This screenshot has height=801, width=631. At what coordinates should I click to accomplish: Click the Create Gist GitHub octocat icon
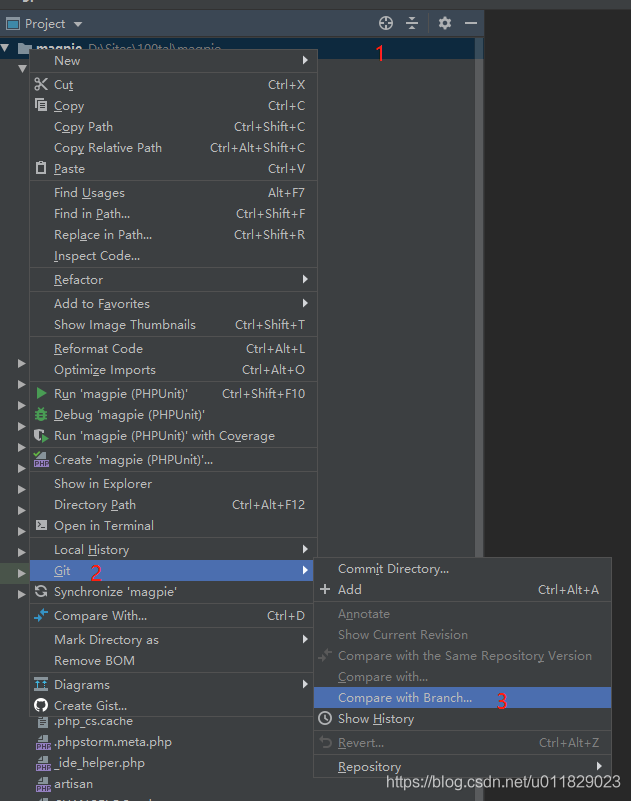click(41, 705)
